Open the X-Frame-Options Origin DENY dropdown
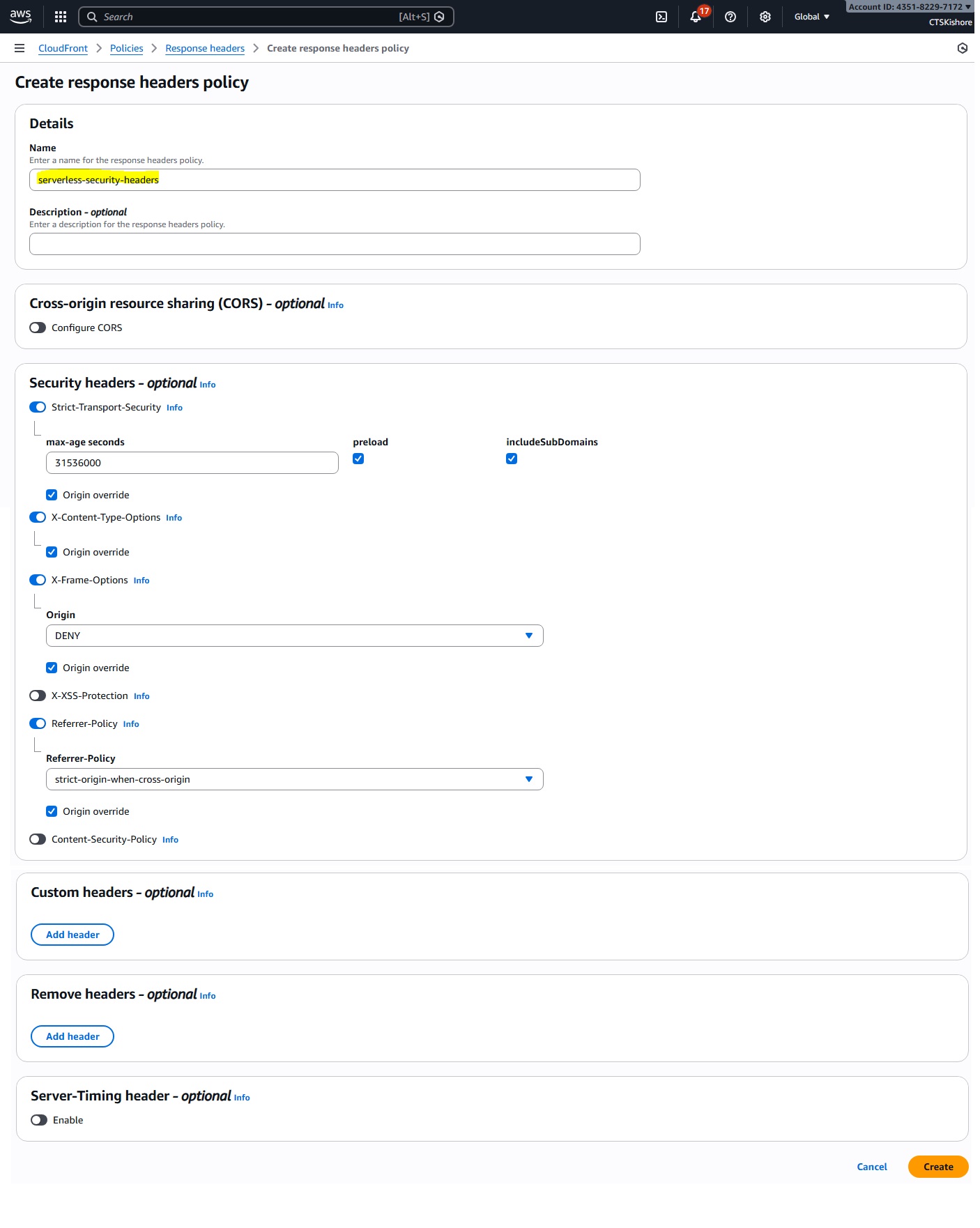This screenshot has height=1228, width=980. (x=294, y=636)
